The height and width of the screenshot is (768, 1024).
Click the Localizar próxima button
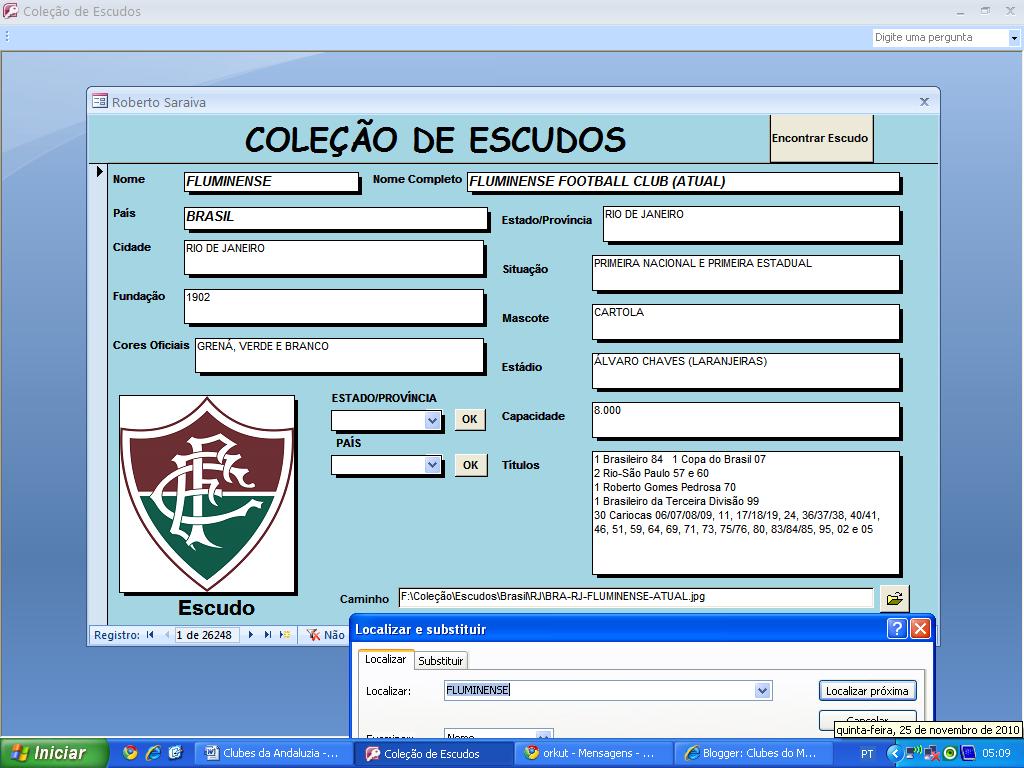click(867, 691)
